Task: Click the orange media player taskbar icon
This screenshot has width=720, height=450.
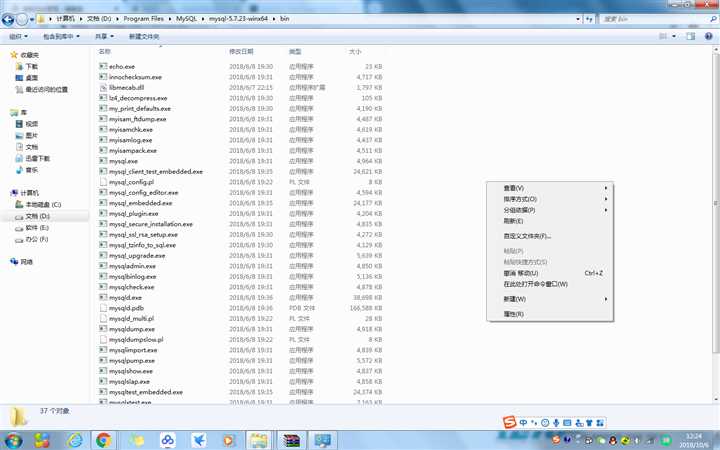Action: point(228,441)
